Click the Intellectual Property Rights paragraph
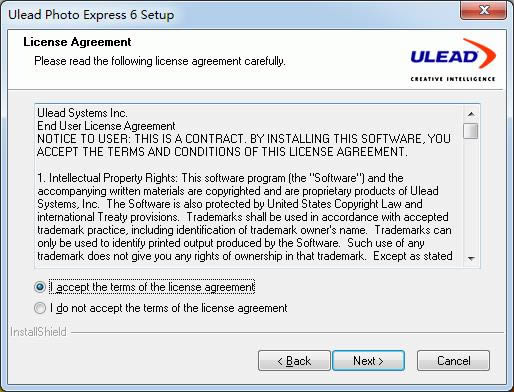Screen dimensions: 514x392 [x=245, y=217]
